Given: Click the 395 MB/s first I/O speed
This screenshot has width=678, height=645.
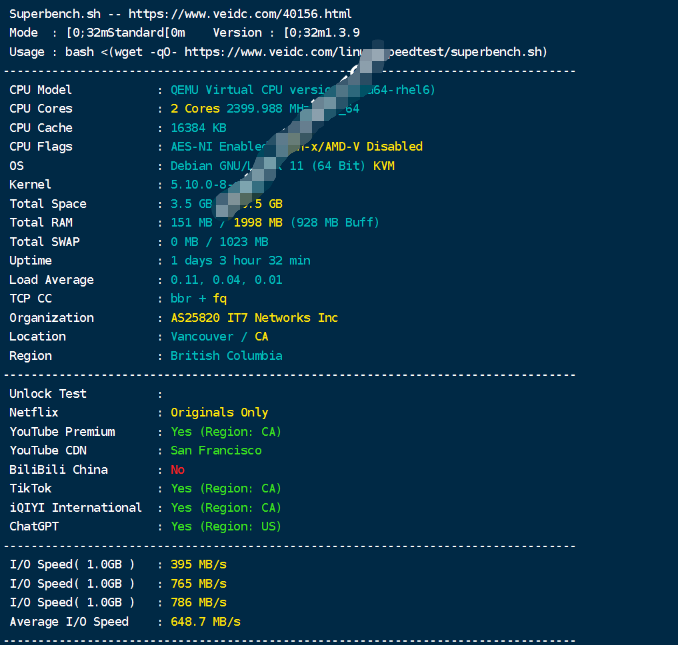Looking at the screenshot, I should click(198, 565).
